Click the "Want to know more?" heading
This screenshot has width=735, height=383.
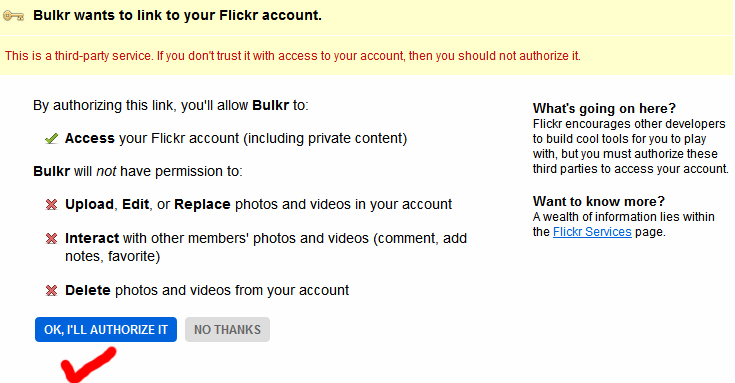point(599,201)
